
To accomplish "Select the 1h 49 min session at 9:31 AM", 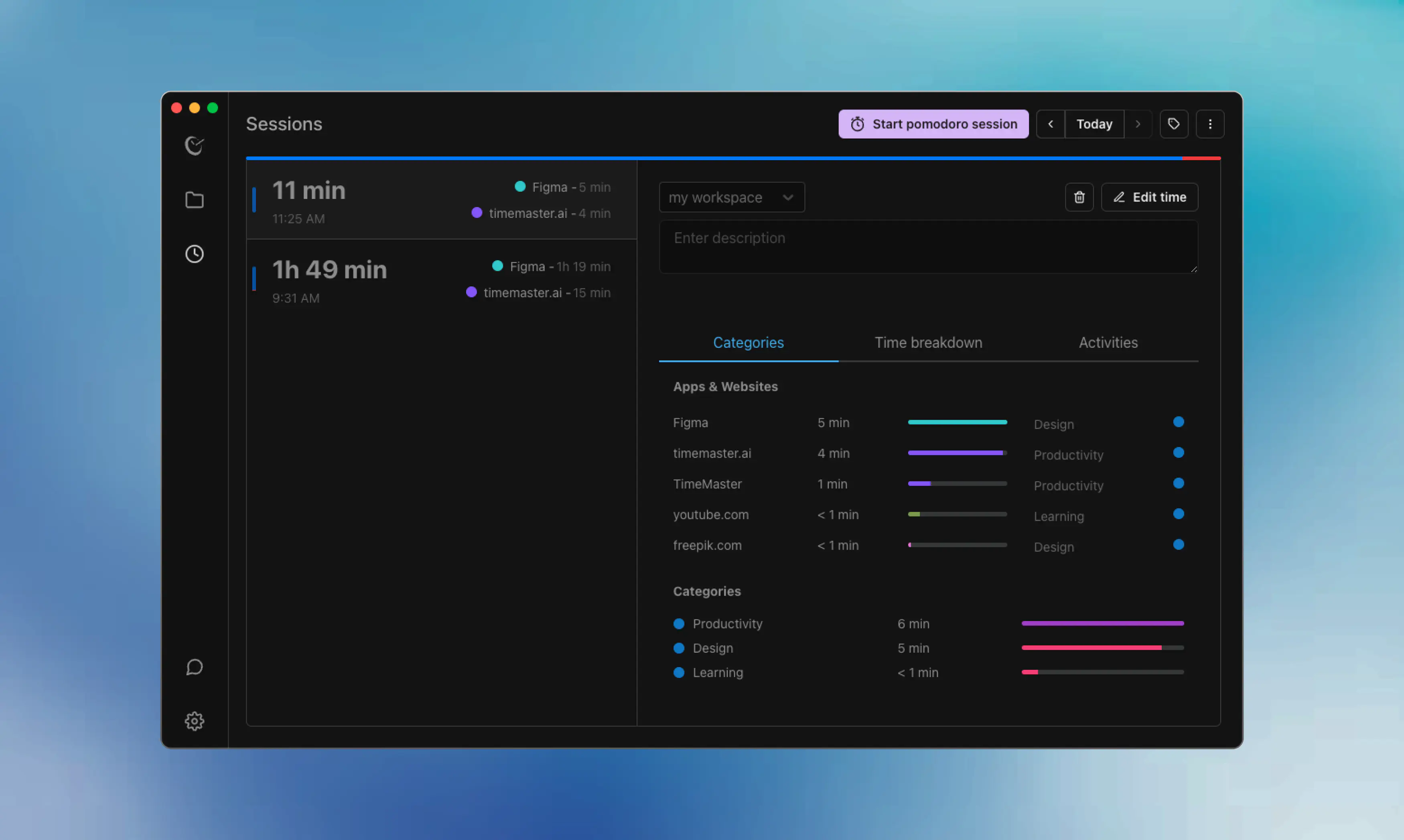I will [441, 280].
